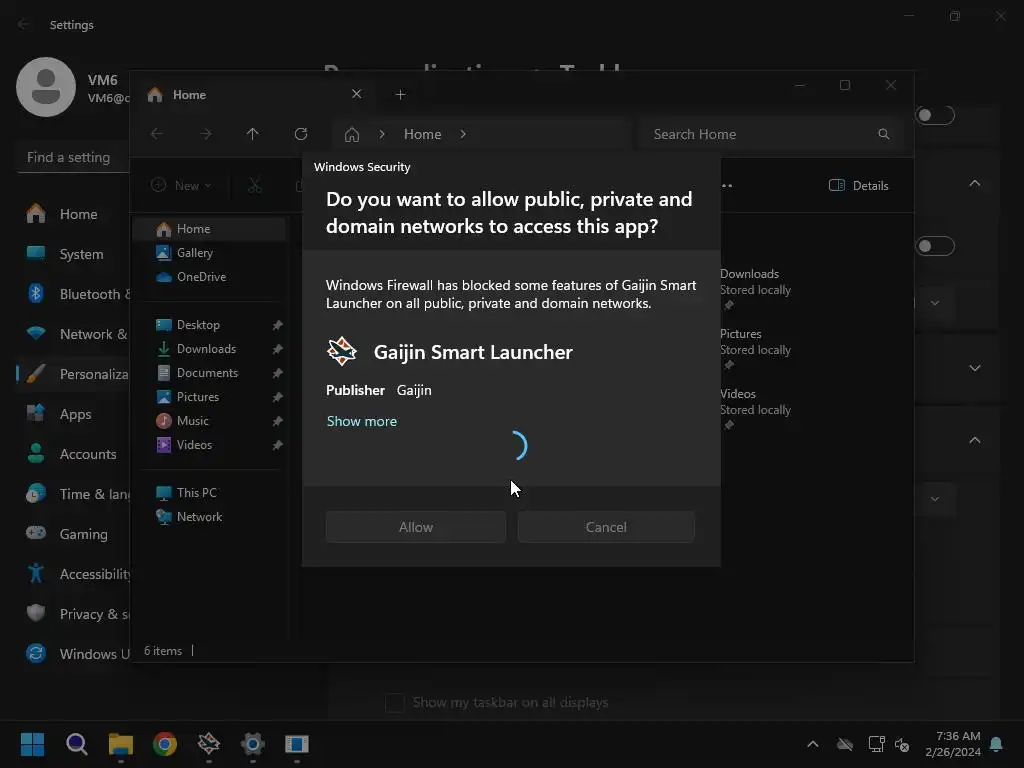Open Apps in Settings sidebar
This screenshot has height=768, width=1024.
click(x=74, y=414)
